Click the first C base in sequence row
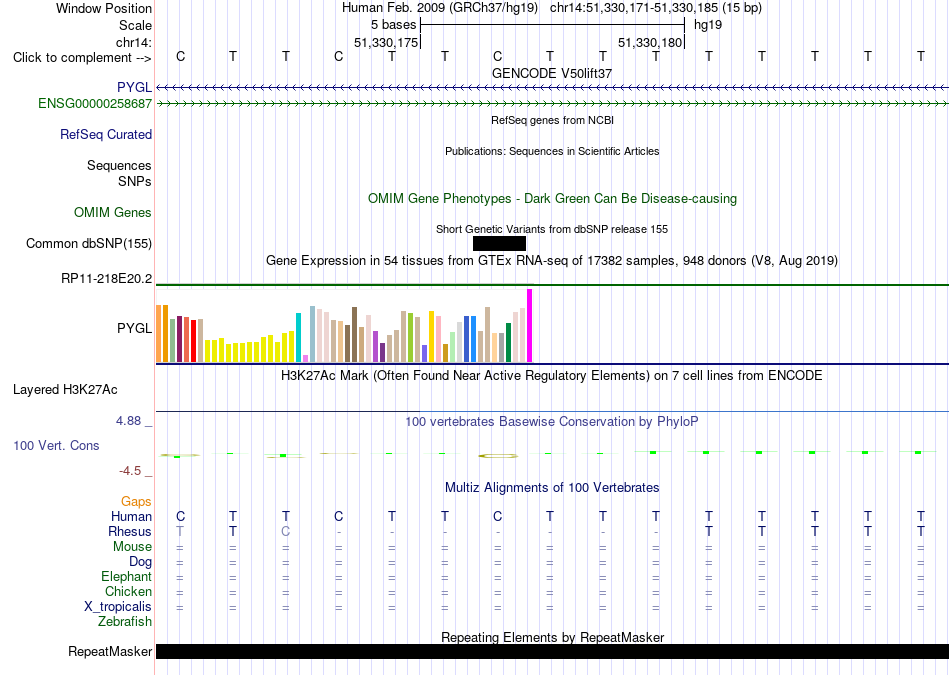The image size is (950, 675). tap(181, 56)
